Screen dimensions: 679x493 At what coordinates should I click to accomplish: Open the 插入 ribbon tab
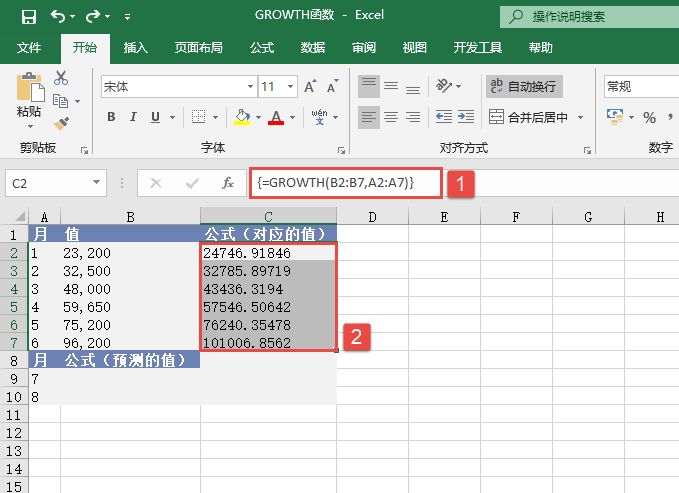coord(136,47)
